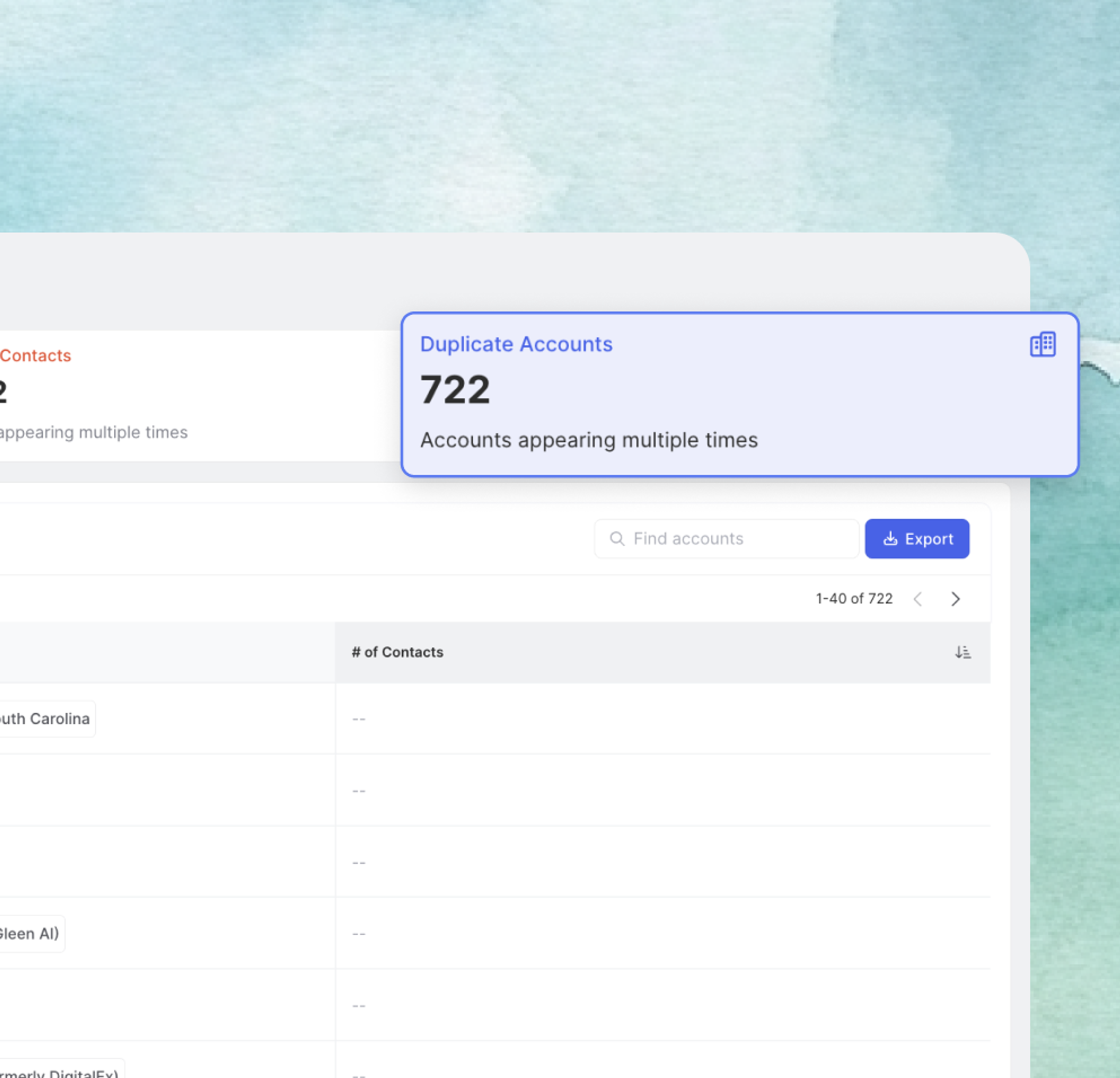Screen dimensions: 1120x1078
Task: Go to next page with right chevron
Action: [x=955, y=598]
